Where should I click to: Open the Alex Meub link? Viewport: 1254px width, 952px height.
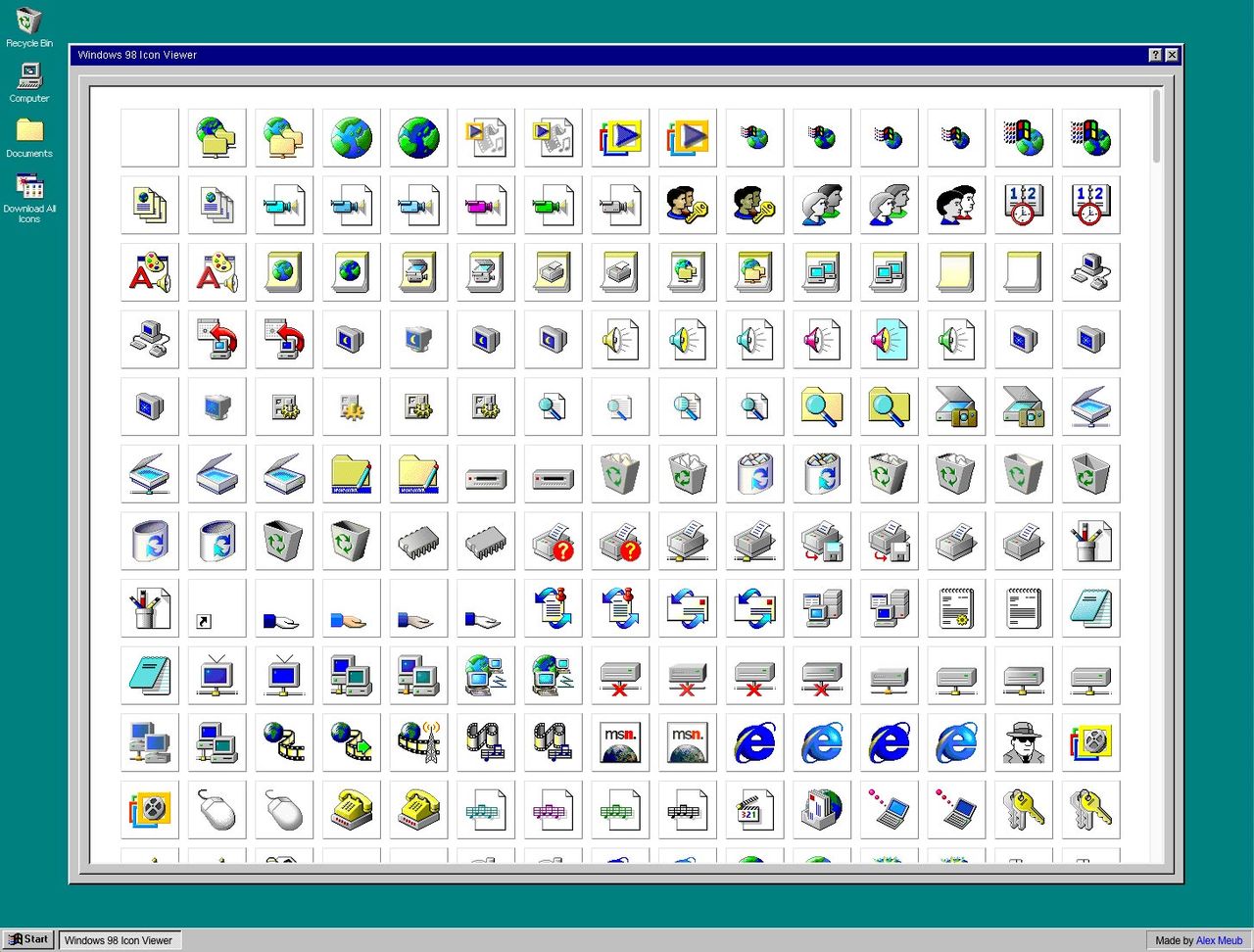[1219, 940]
